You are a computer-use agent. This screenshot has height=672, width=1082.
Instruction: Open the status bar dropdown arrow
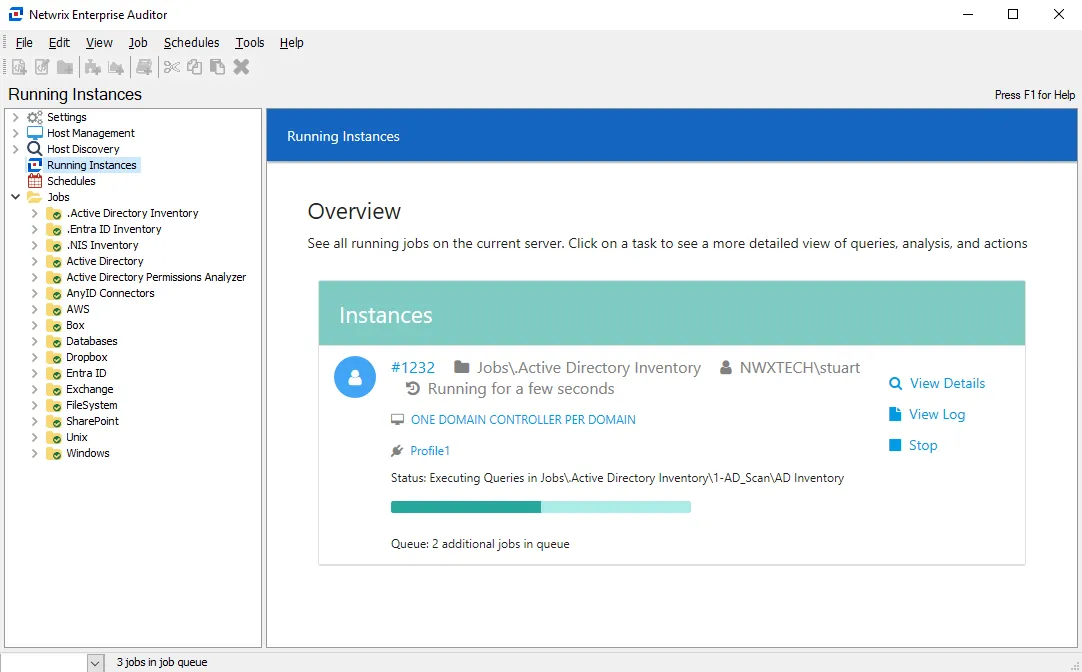click(x=95, y=663)
